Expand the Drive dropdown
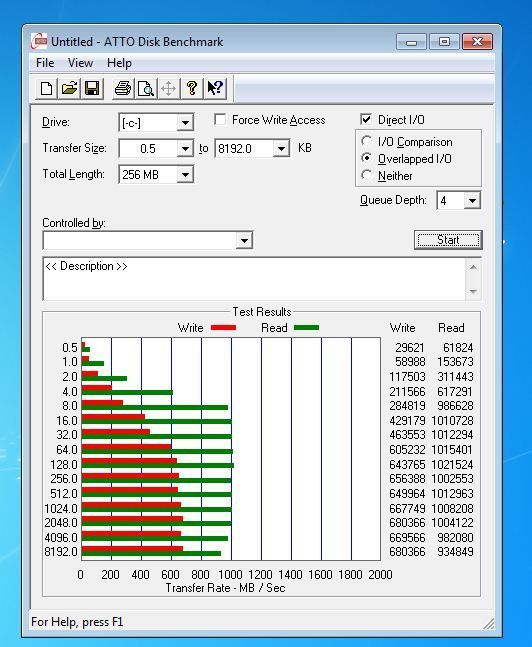The image size is (532, 647). 185,123
